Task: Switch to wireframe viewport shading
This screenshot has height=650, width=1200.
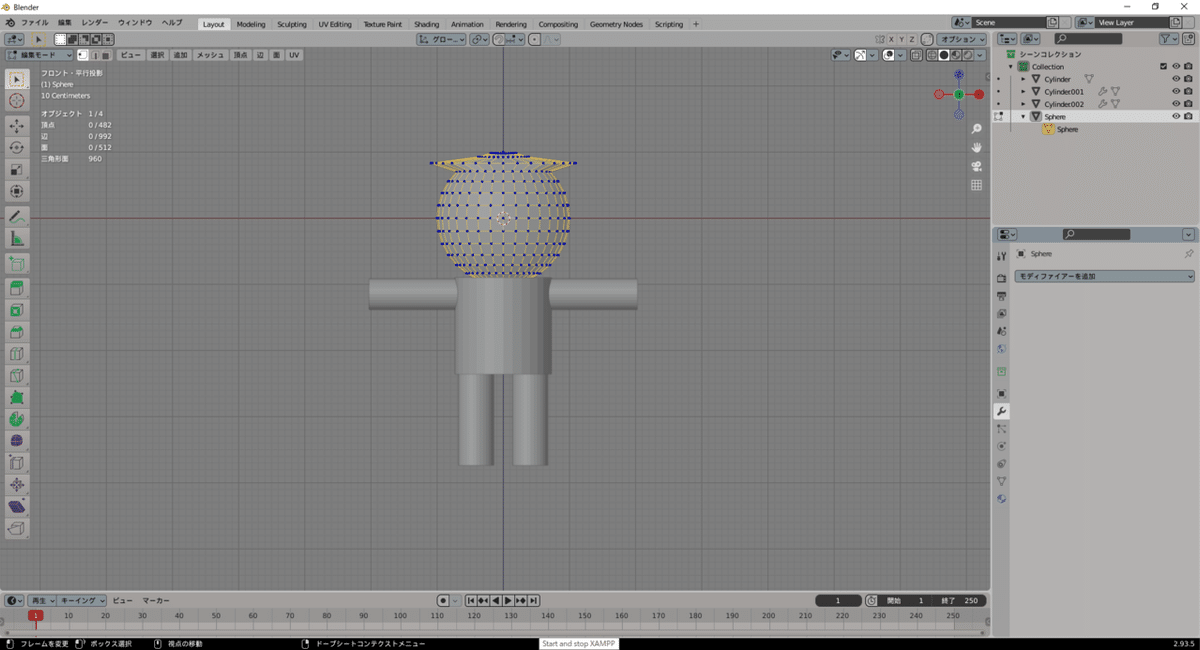Action: coord(932,55)
